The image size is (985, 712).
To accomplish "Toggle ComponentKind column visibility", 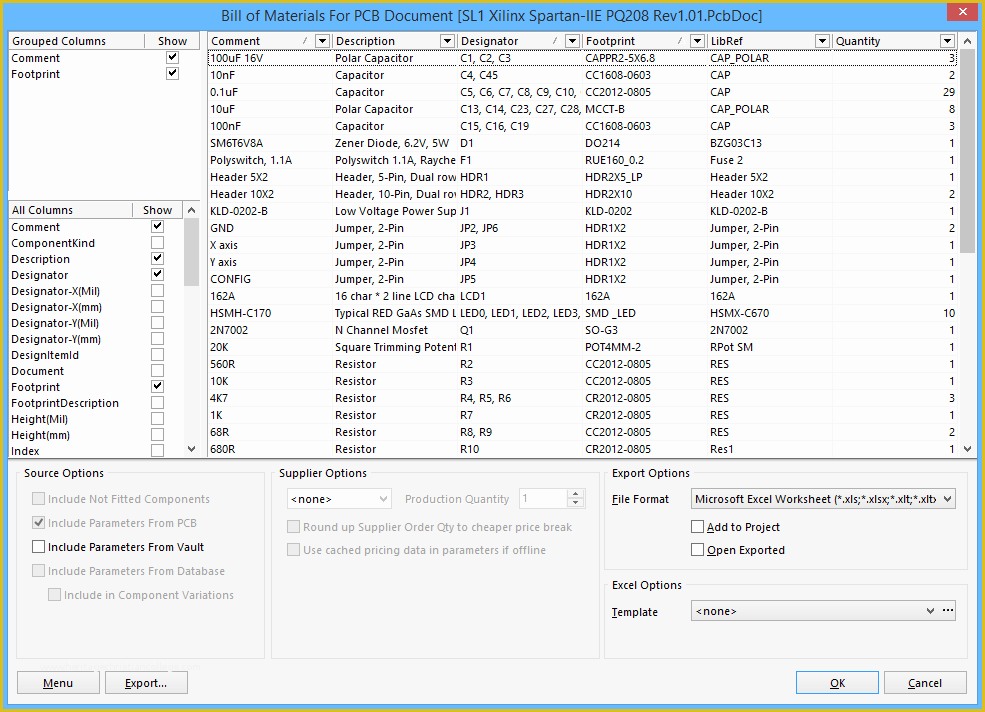I will point(157,243).
